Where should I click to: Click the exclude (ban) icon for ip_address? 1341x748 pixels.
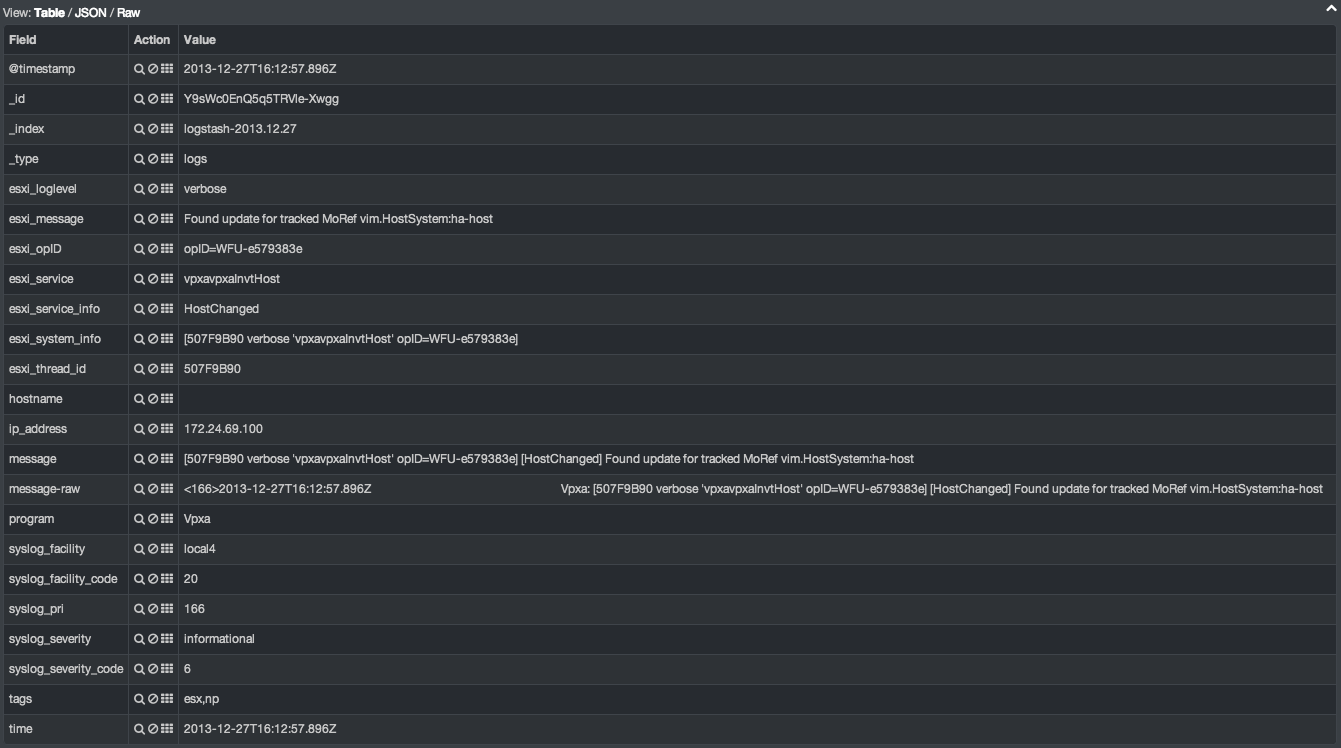click(x=153, y=429)
